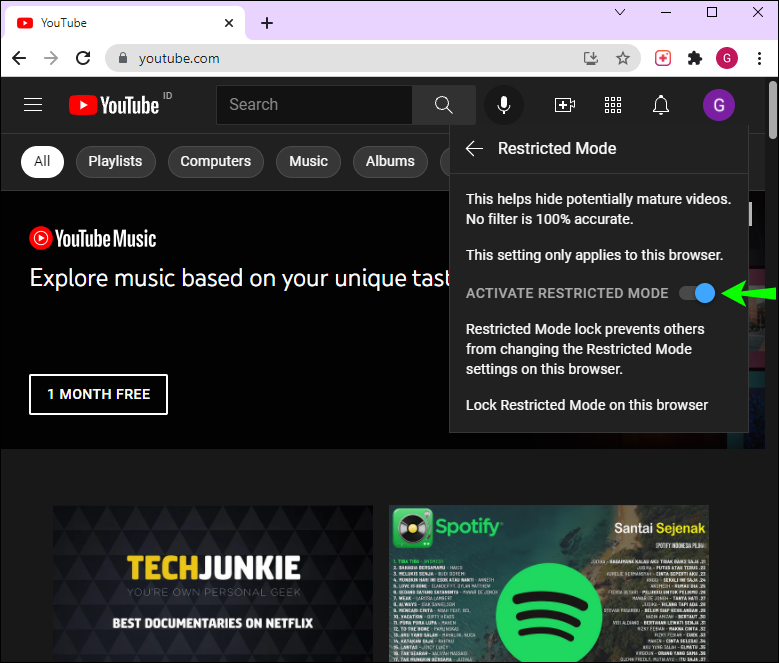This screenshot has height=663, width=779.
Task: Open the YouTube account avatar G
Action: [x=718, y=105]
